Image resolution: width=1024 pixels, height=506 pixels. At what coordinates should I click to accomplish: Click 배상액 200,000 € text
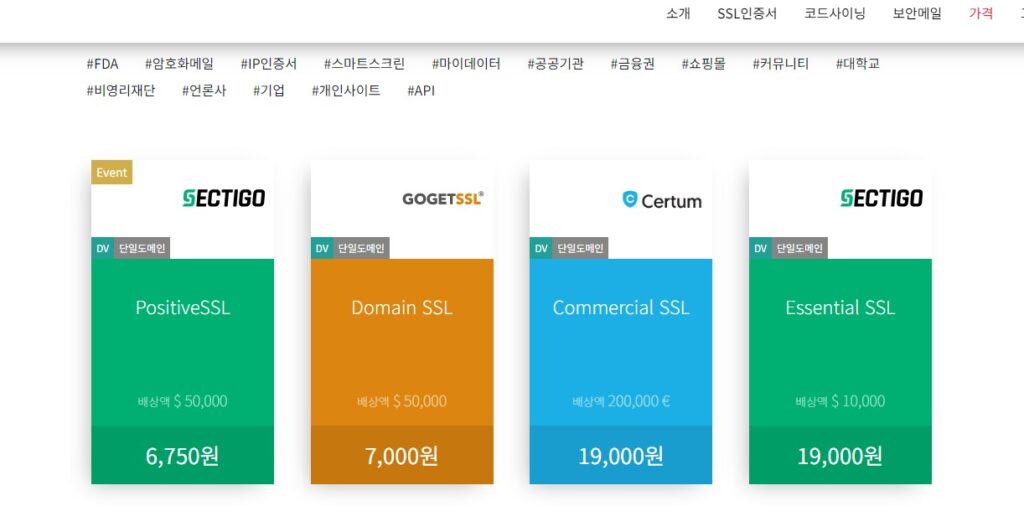click(x=621, y=401)
